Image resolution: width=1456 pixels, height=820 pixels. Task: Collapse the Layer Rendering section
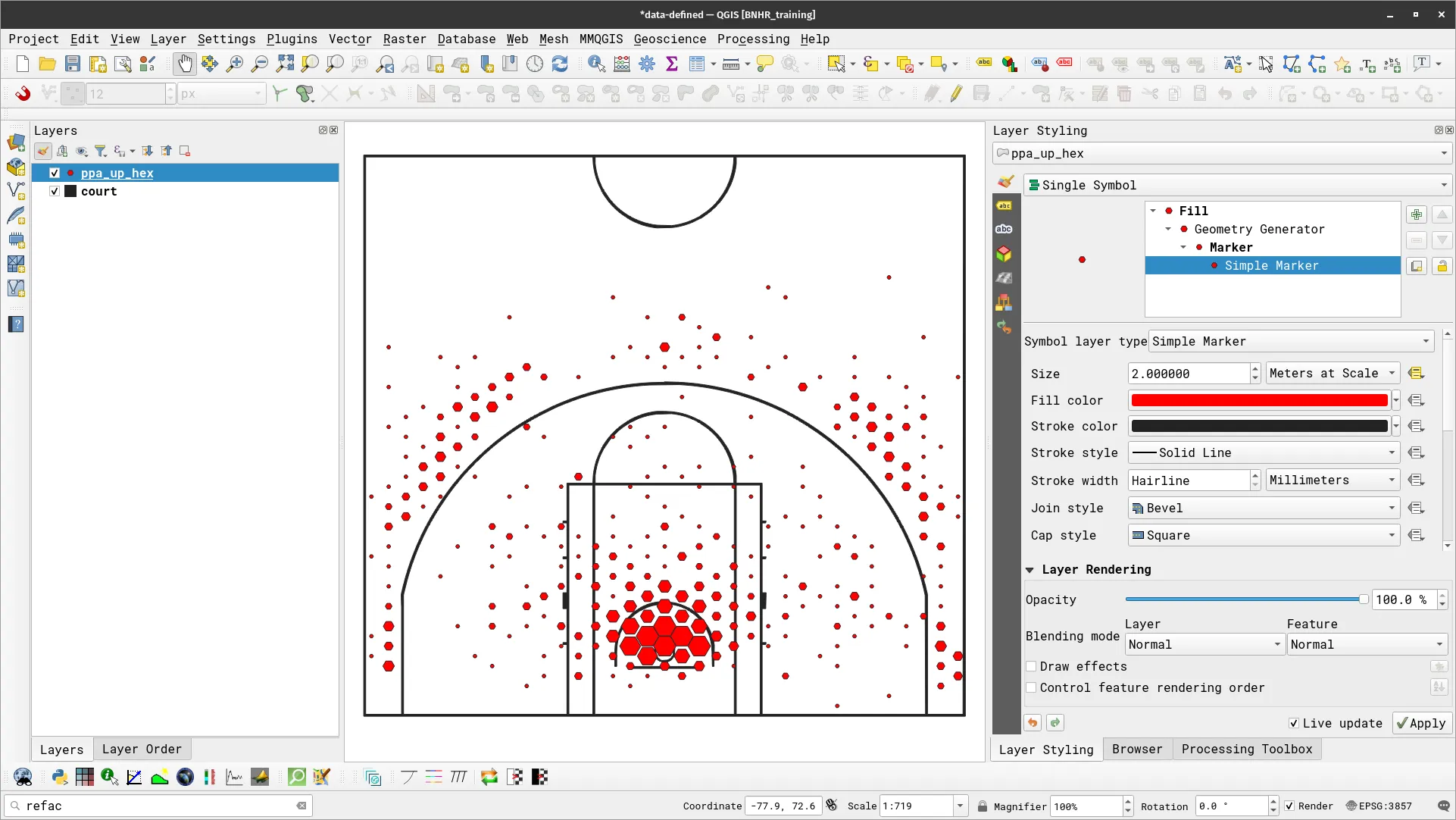click(1031, 570)
